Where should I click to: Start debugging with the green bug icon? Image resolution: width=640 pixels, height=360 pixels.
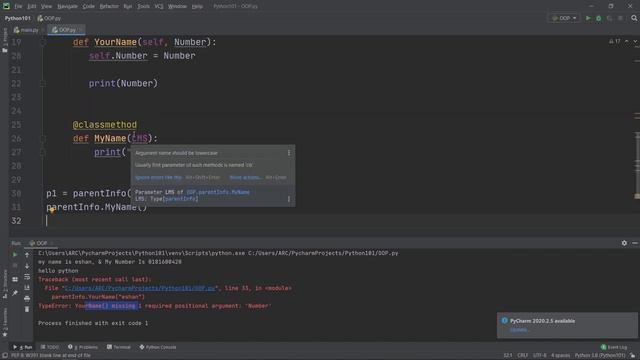click(598, 18)
